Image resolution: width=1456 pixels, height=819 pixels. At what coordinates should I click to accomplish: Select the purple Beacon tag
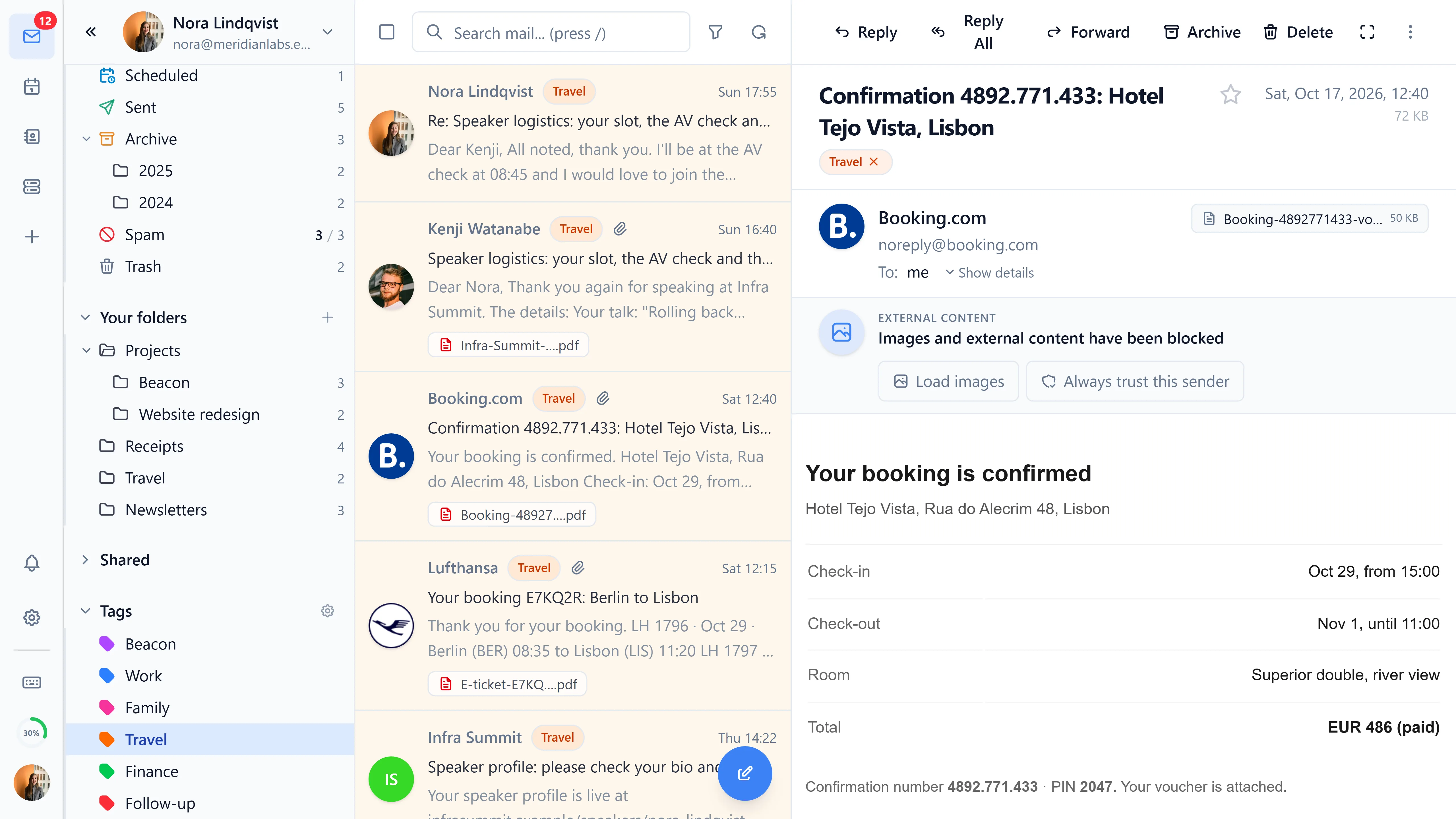210,644
